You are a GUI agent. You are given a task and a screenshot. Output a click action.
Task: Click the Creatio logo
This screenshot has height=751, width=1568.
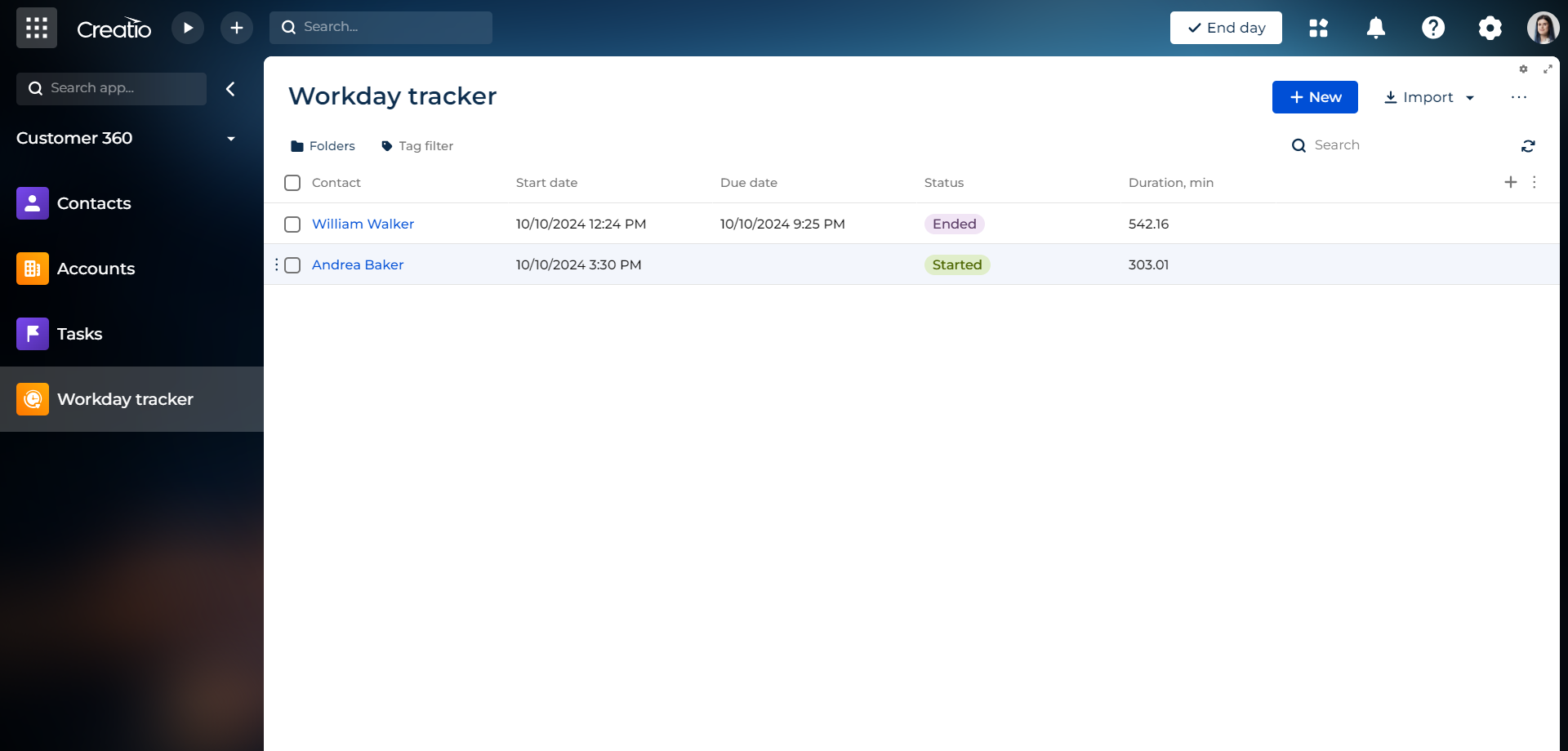(x=114, y=29)
